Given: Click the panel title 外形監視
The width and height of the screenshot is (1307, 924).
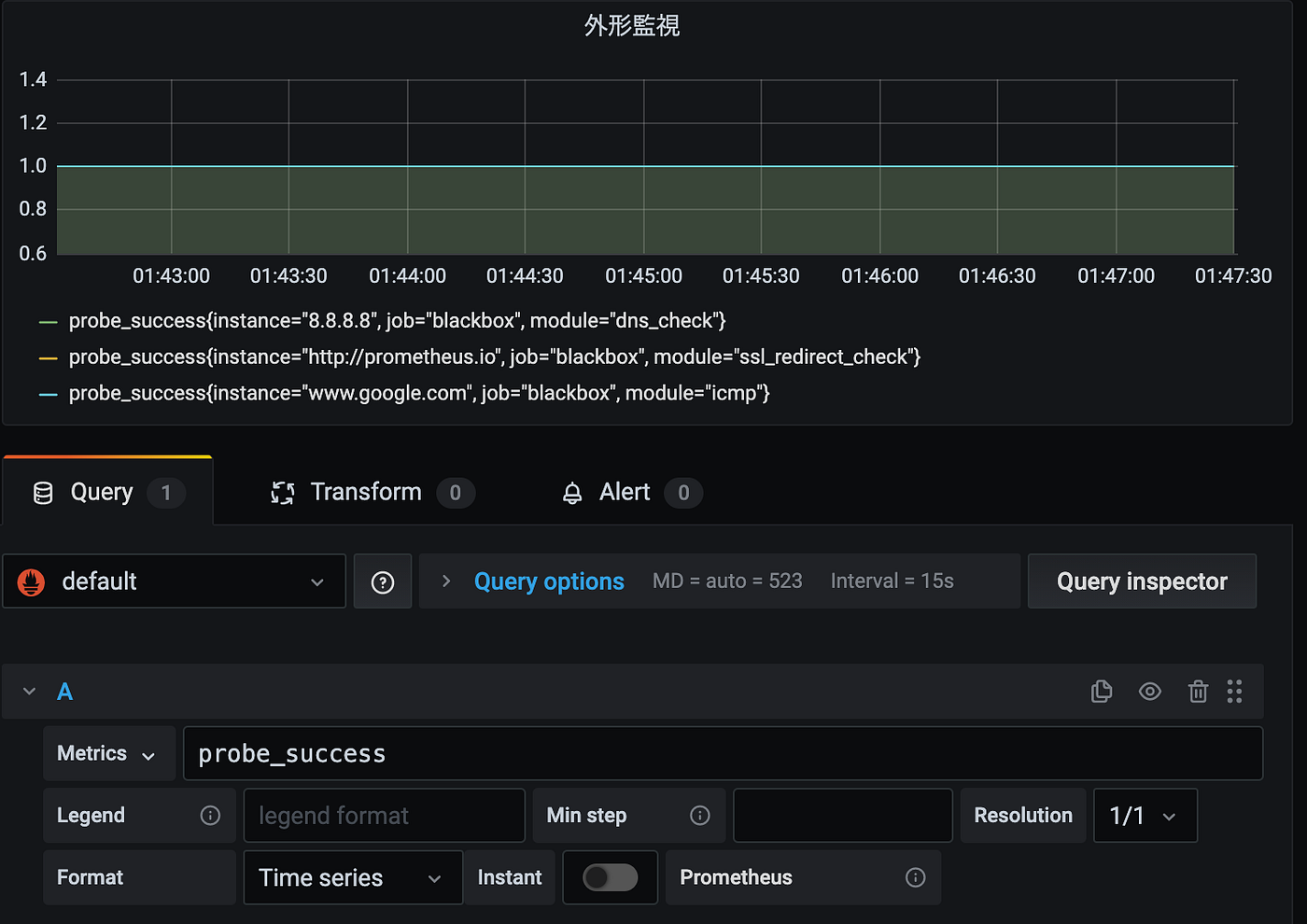Looking at the screenshot, I should point(632,25).
